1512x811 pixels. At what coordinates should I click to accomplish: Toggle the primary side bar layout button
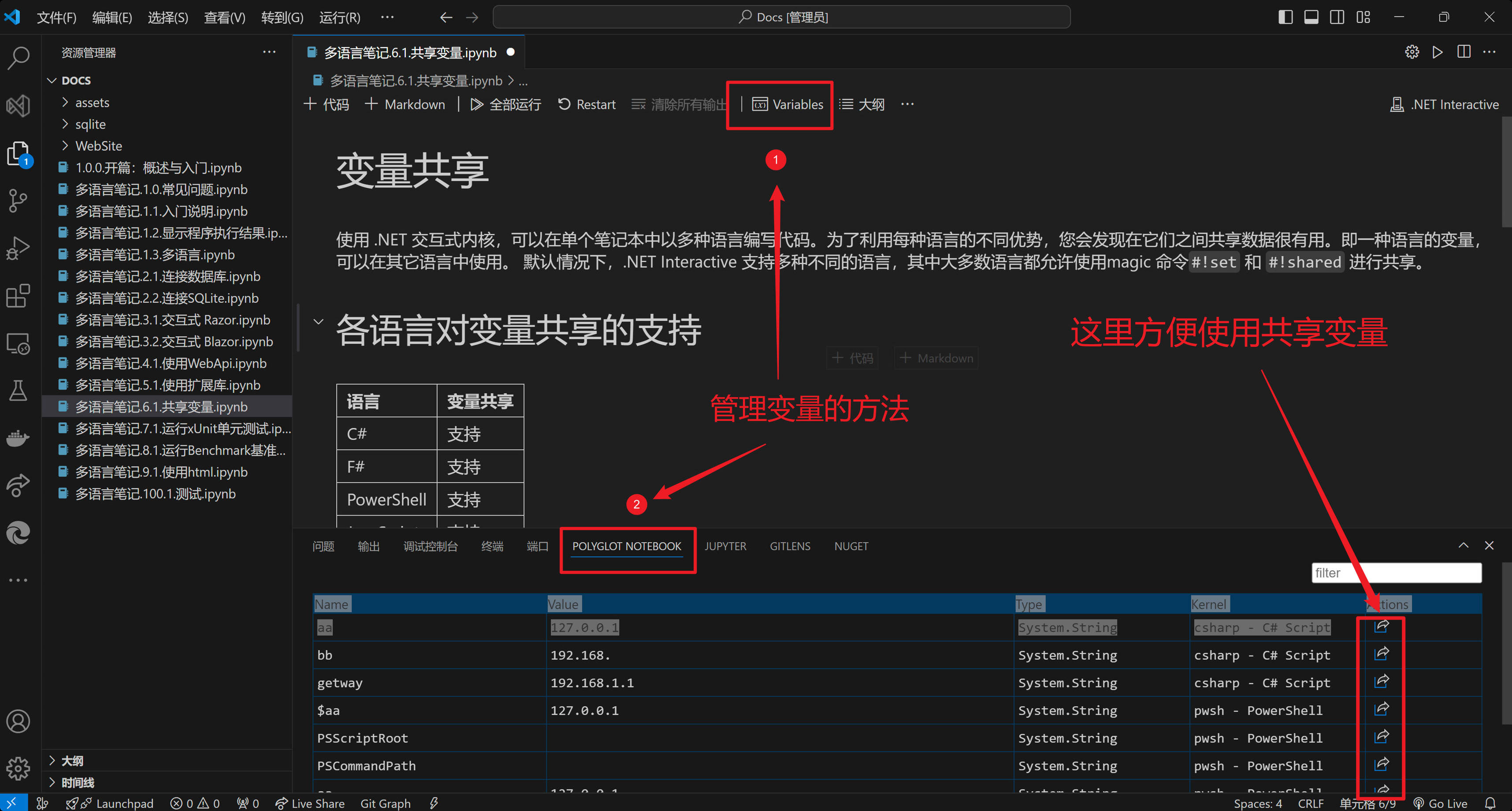coord(1285,17)
